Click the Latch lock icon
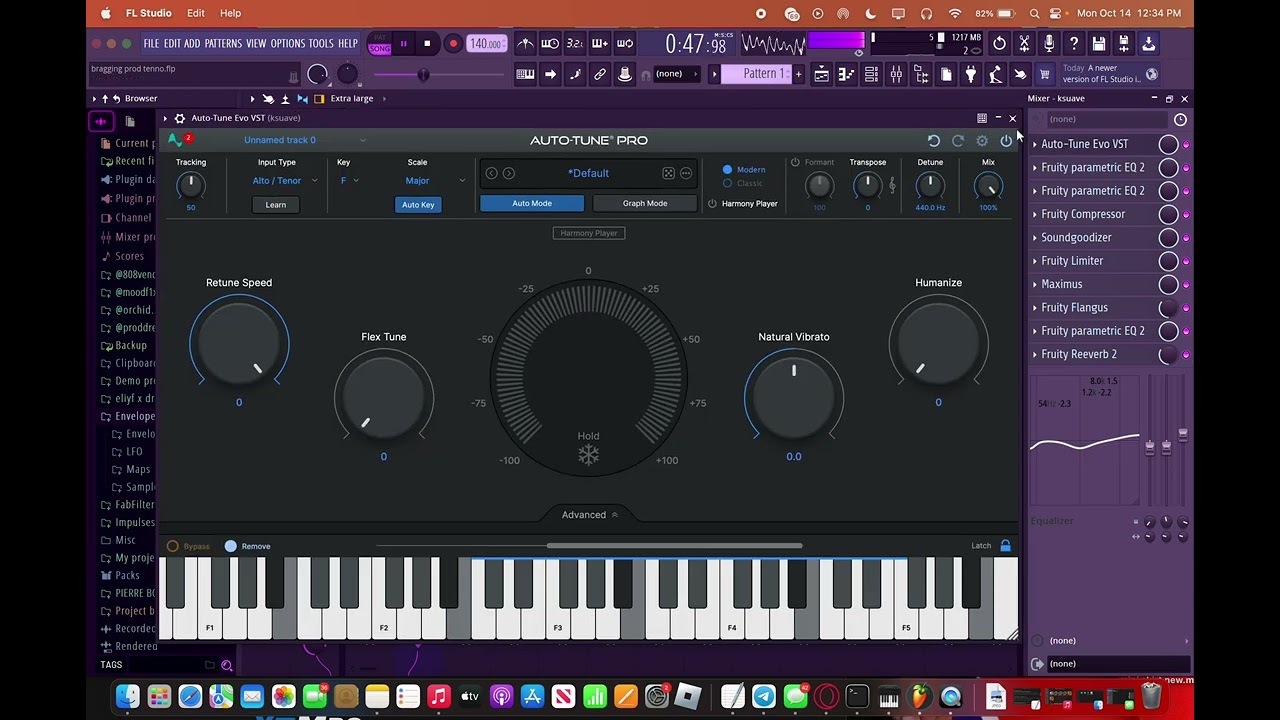Viewport: 1280px width, 720px height. pos(1005,546)
